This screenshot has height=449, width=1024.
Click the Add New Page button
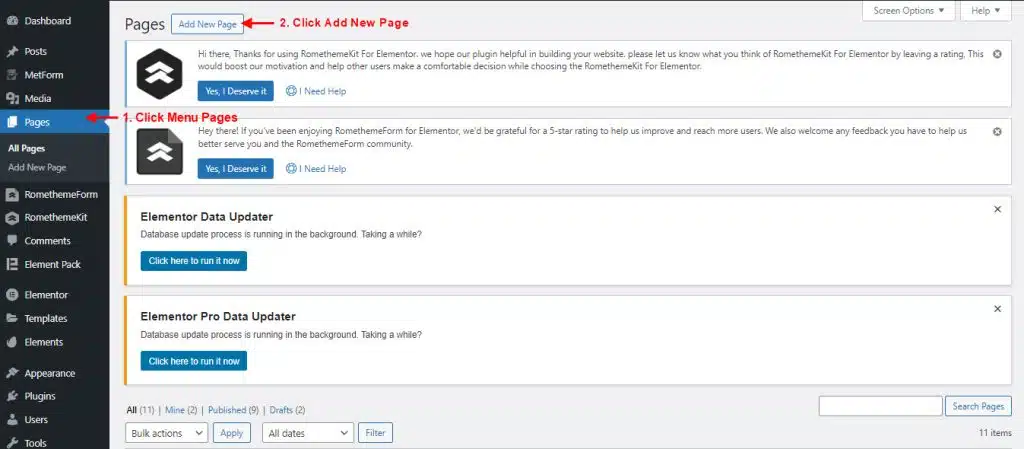coord(207,24)
